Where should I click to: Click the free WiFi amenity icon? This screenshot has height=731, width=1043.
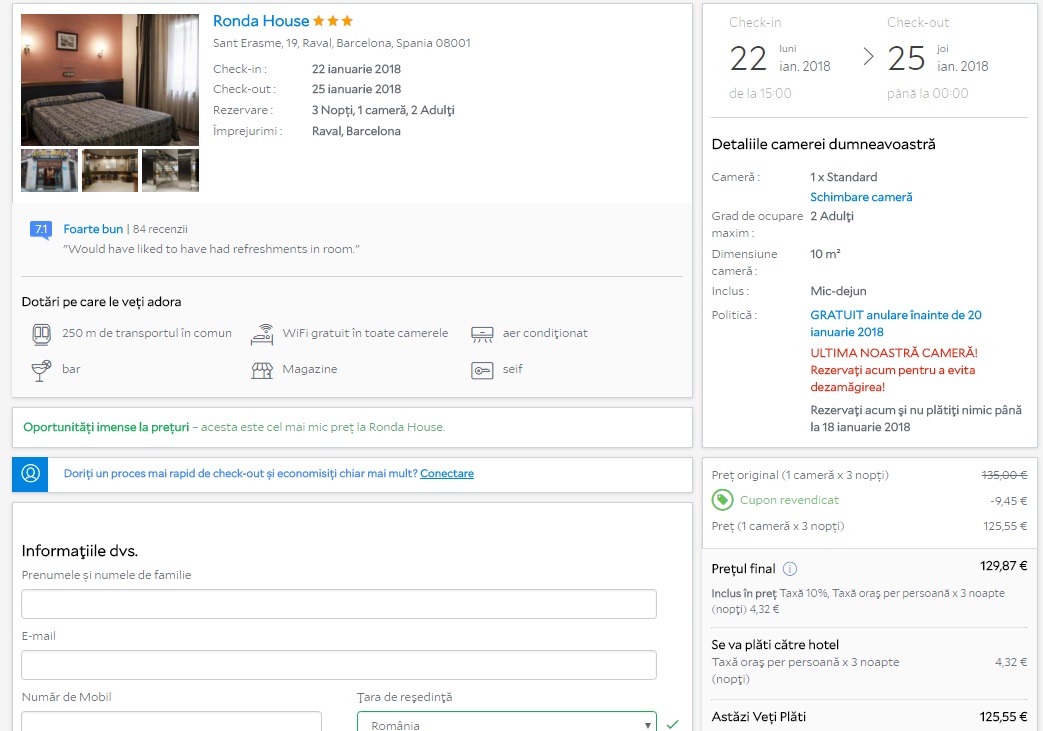tap(262, 333)
